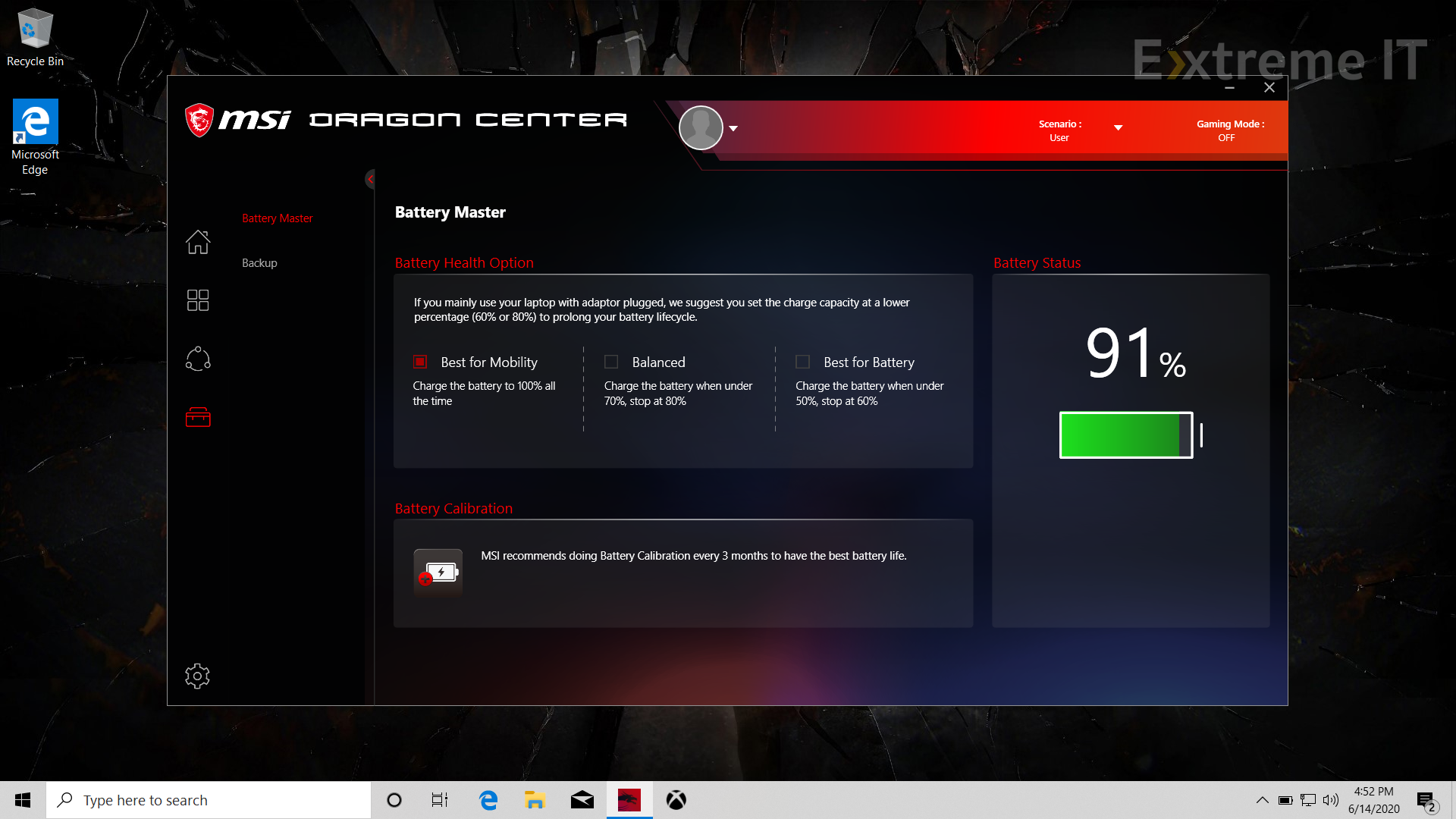1456x819 pixels.
Task: Open Recycle Bin desktop icon
Action: 35,38
